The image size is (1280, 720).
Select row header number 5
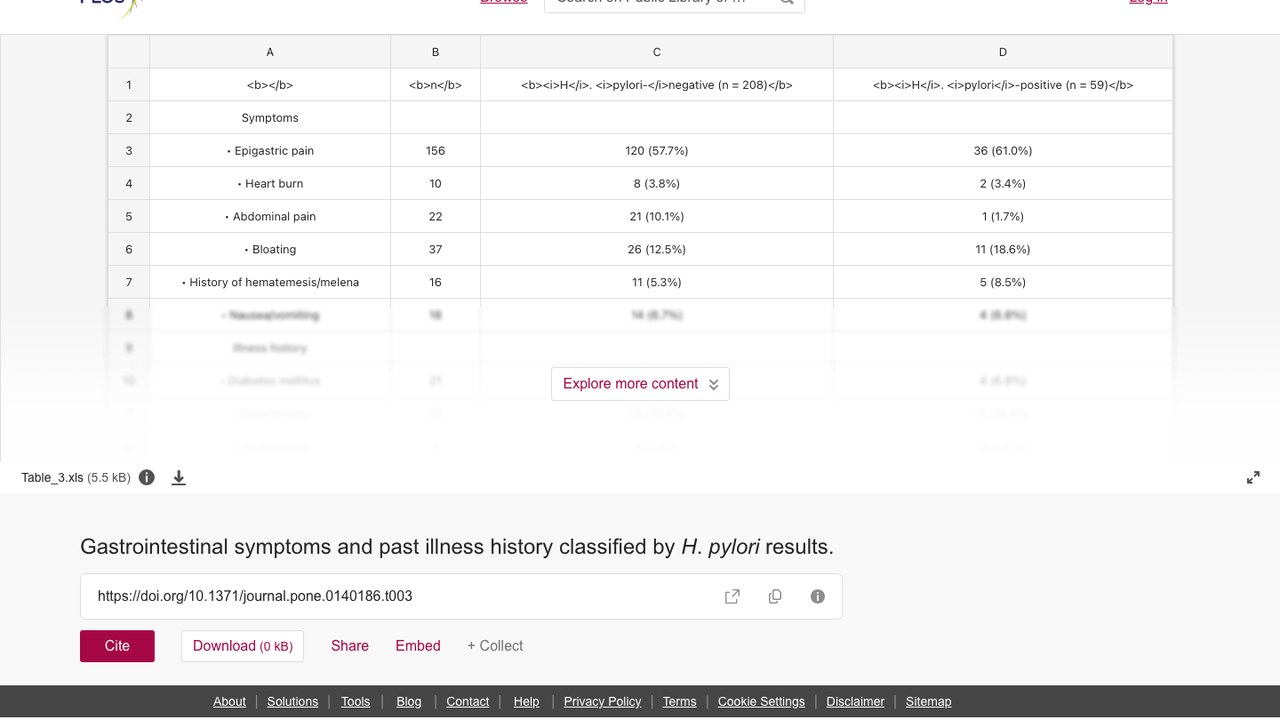[x=129, y=217]
